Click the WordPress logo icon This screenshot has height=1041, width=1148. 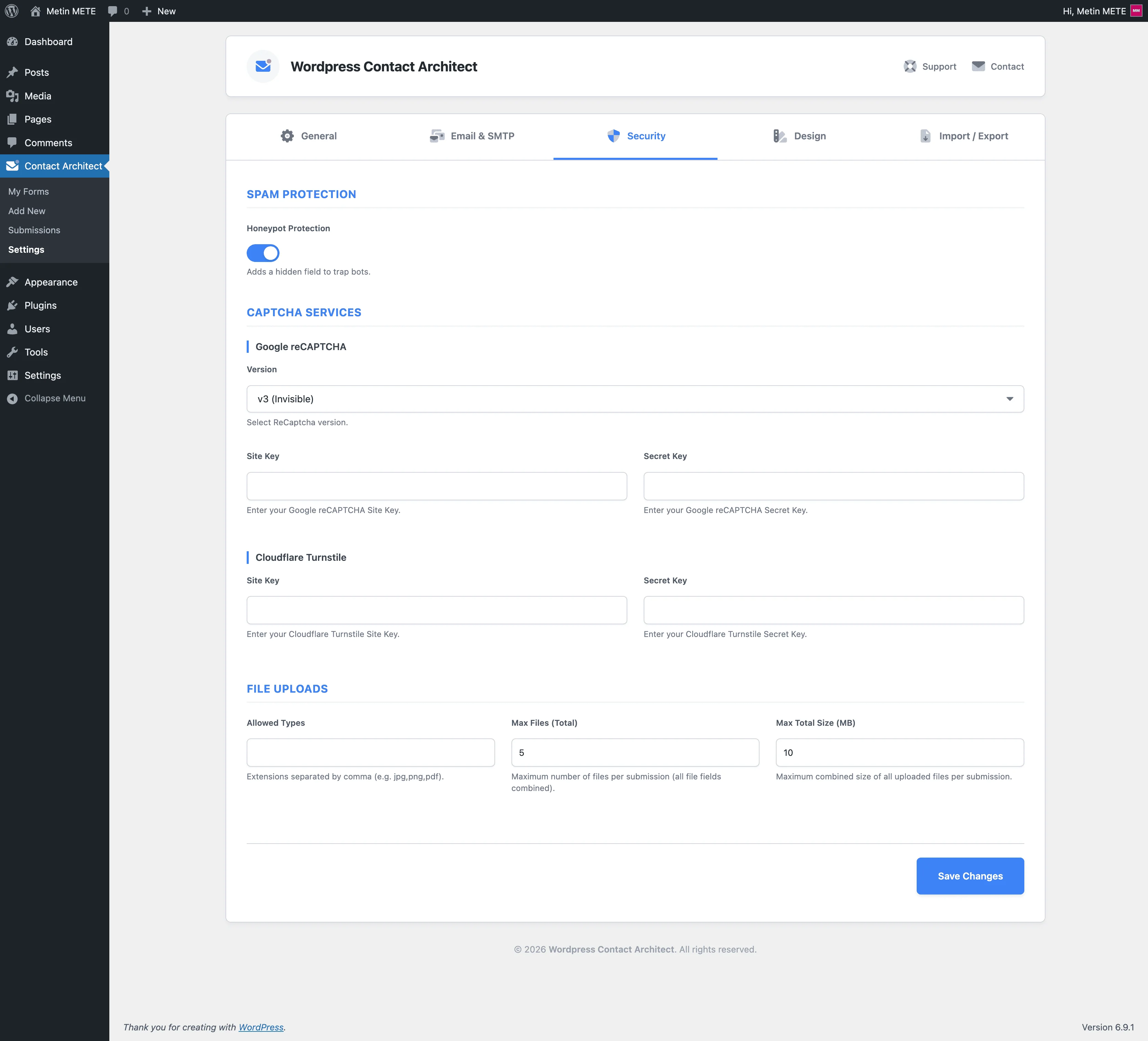point(11,11)
